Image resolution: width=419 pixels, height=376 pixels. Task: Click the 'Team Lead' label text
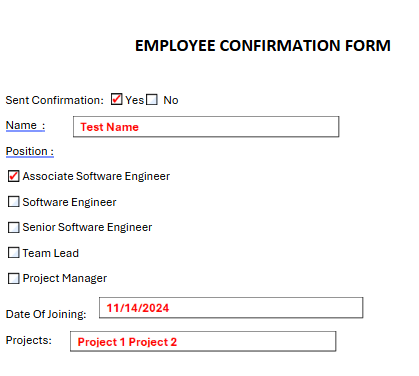click(51, 253)
